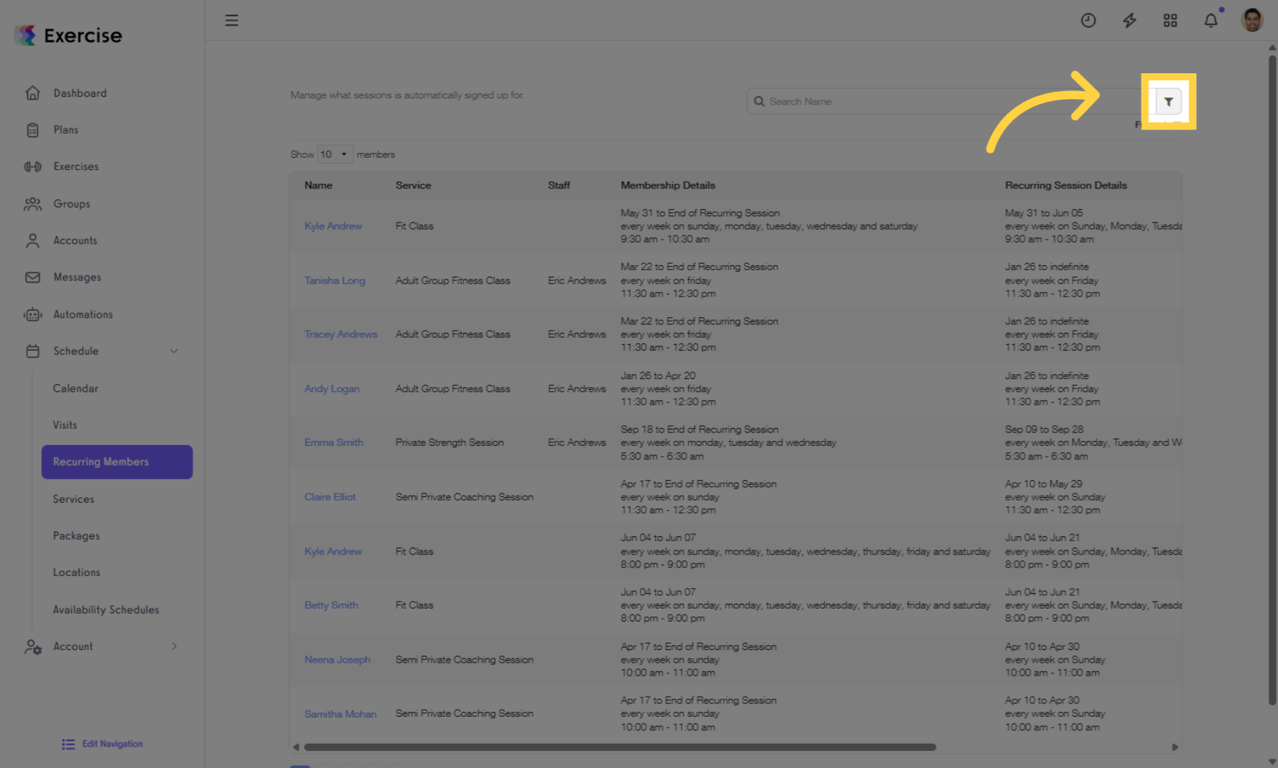This screenshot has width=1278, height=768.
Task: Select Automations in the sidebar
Action: [87, 314]
